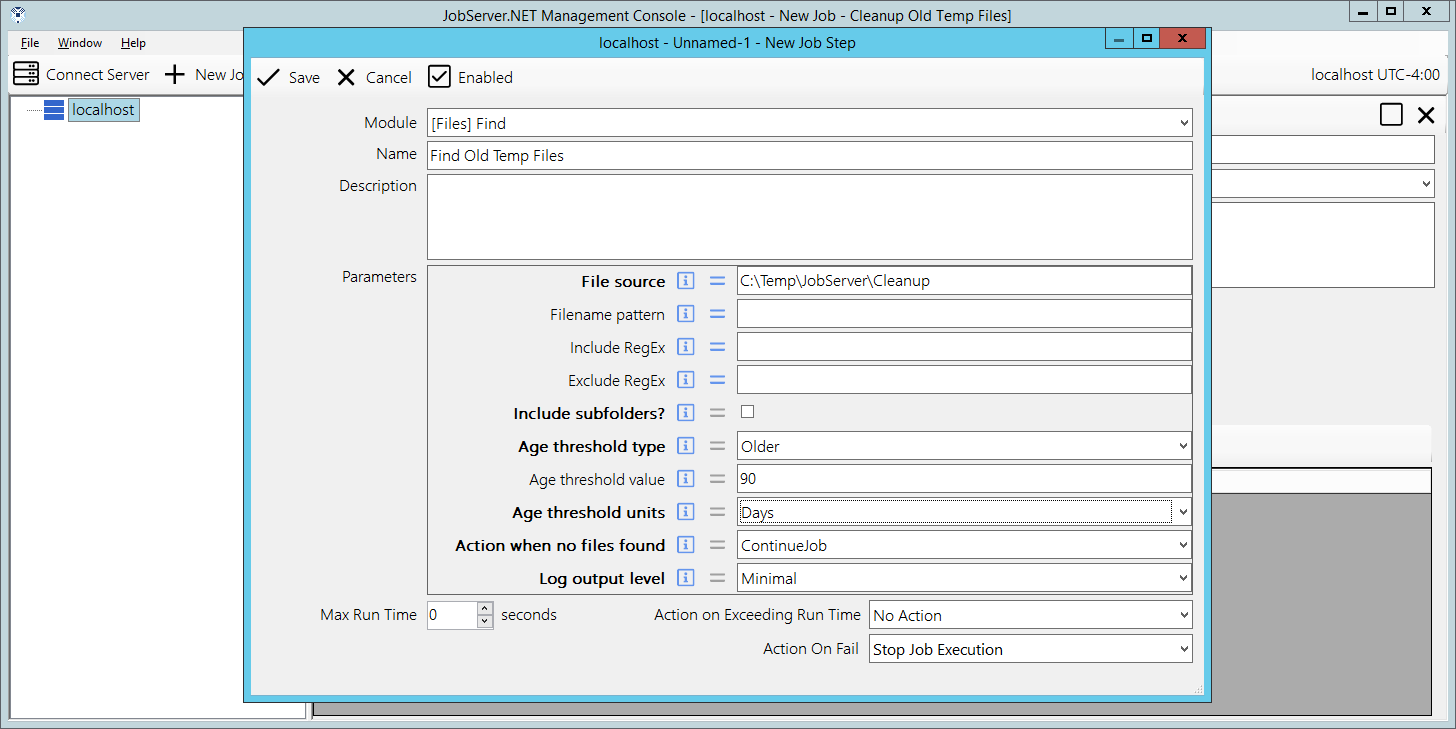The width and height of the screenshot is (1456, 729).
Task: Open the Window menu
Action: (80, 43)
